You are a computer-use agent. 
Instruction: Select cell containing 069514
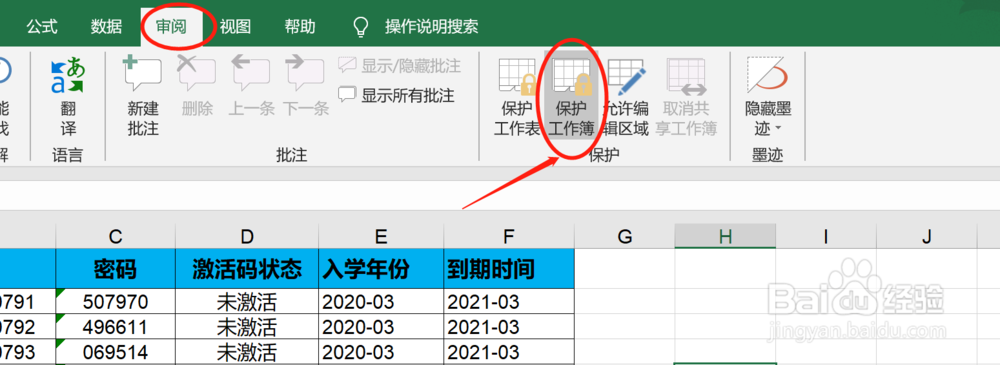(x=115, y=352)
